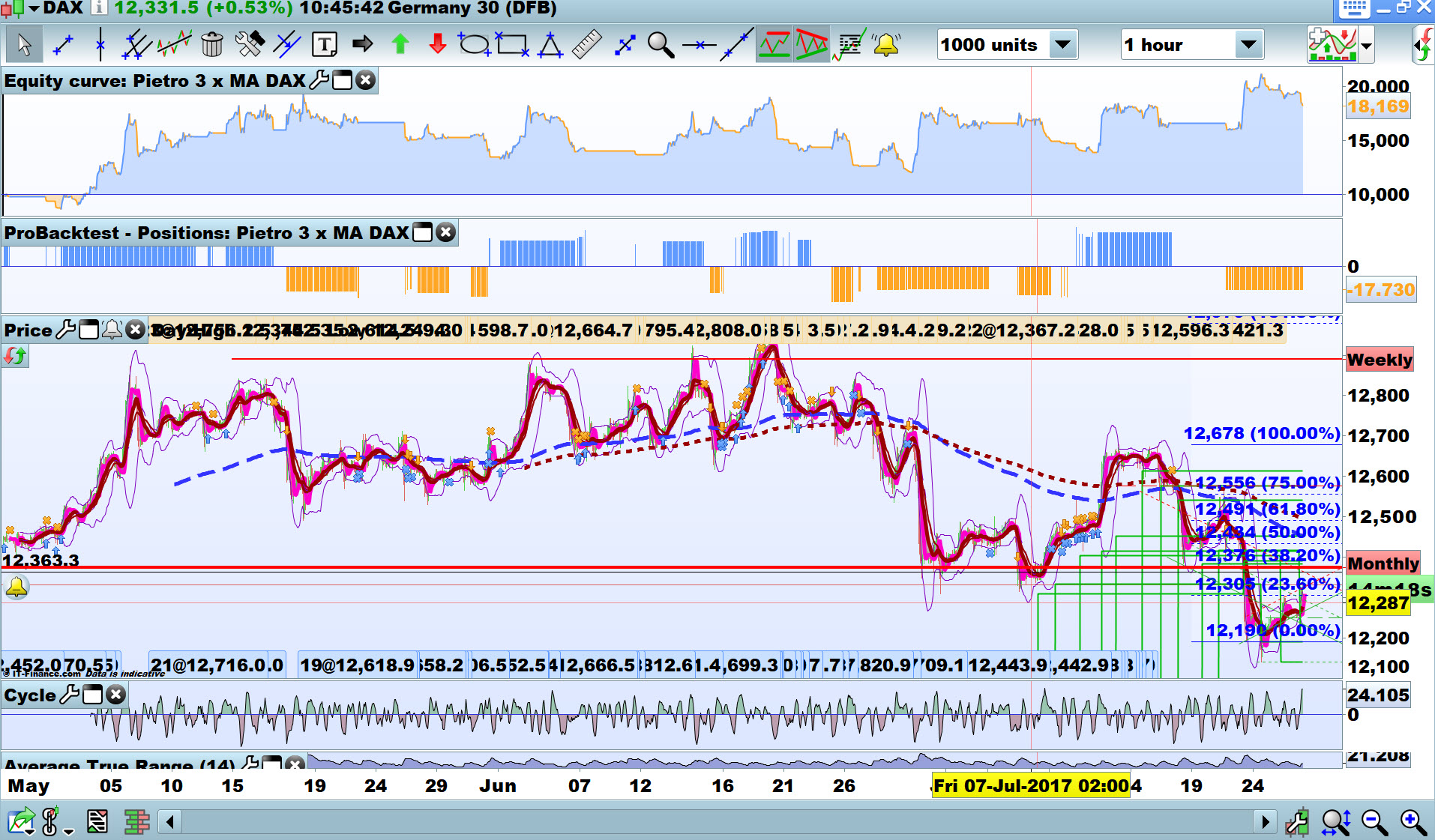The height and width of the screenshot is (840, 1435).
Task: Click the green-red order book icon
Action: [137, 822]
